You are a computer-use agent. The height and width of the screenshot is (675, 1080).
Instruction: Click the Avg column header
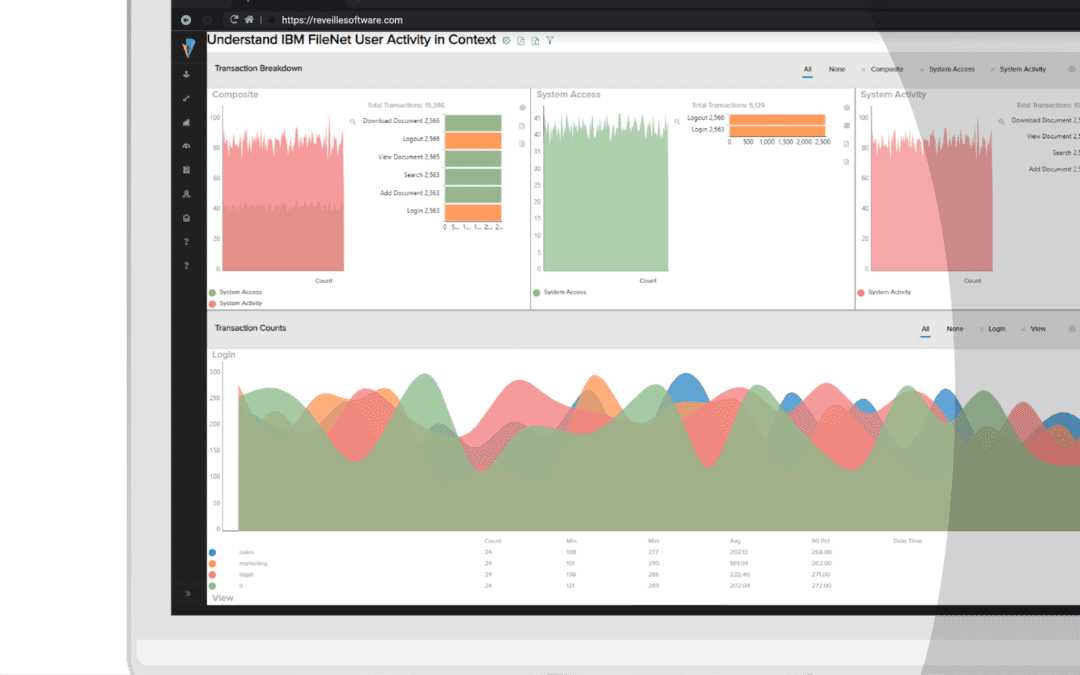[735, 541]
